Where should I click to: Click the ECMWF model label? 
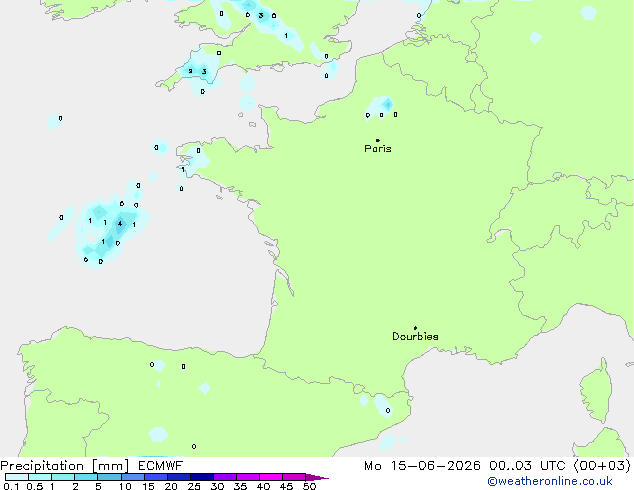pos(161,466)
